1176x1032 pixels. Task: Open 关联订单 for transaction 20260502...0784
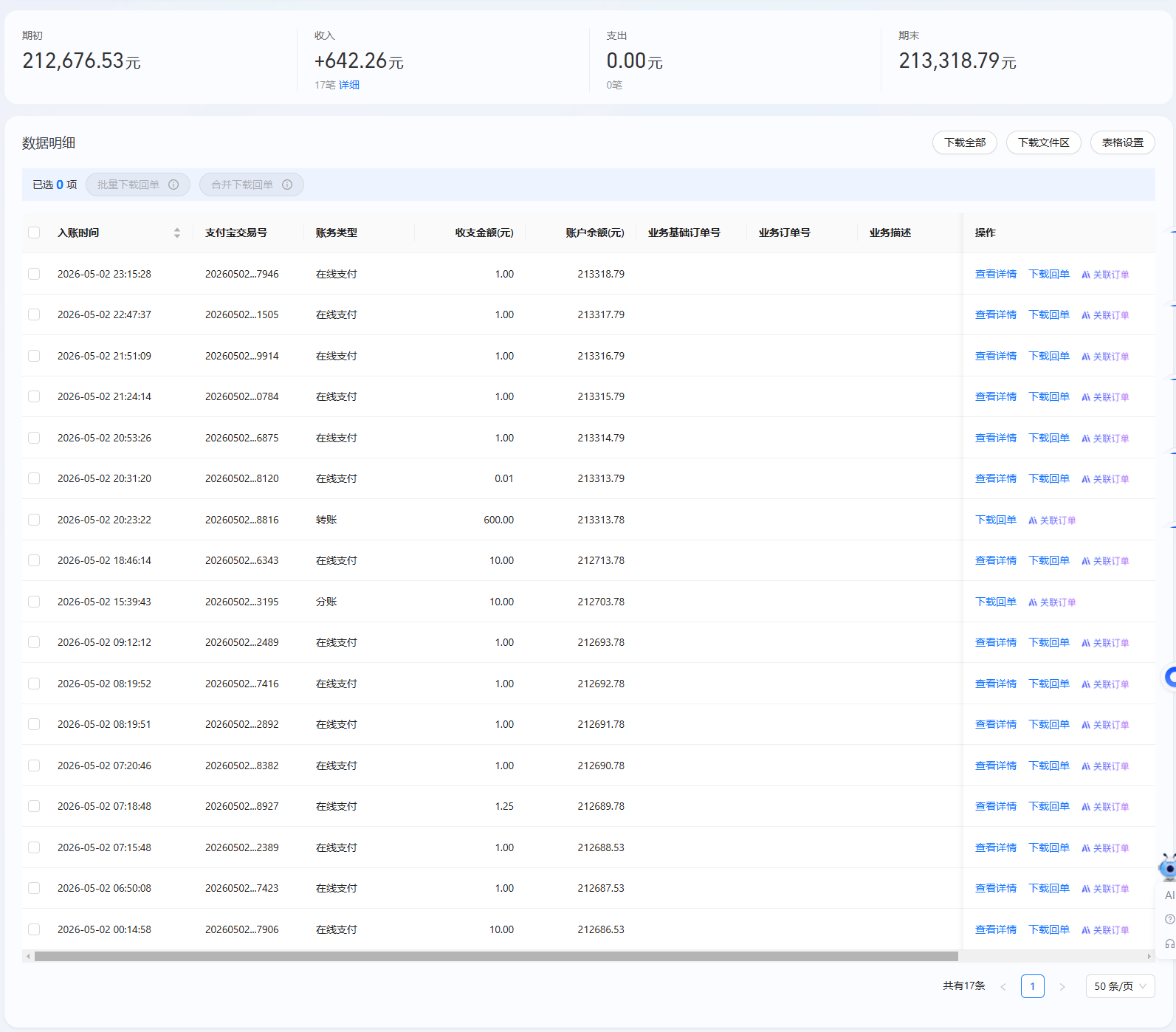pyautogui.click(x=1105, y=397)
